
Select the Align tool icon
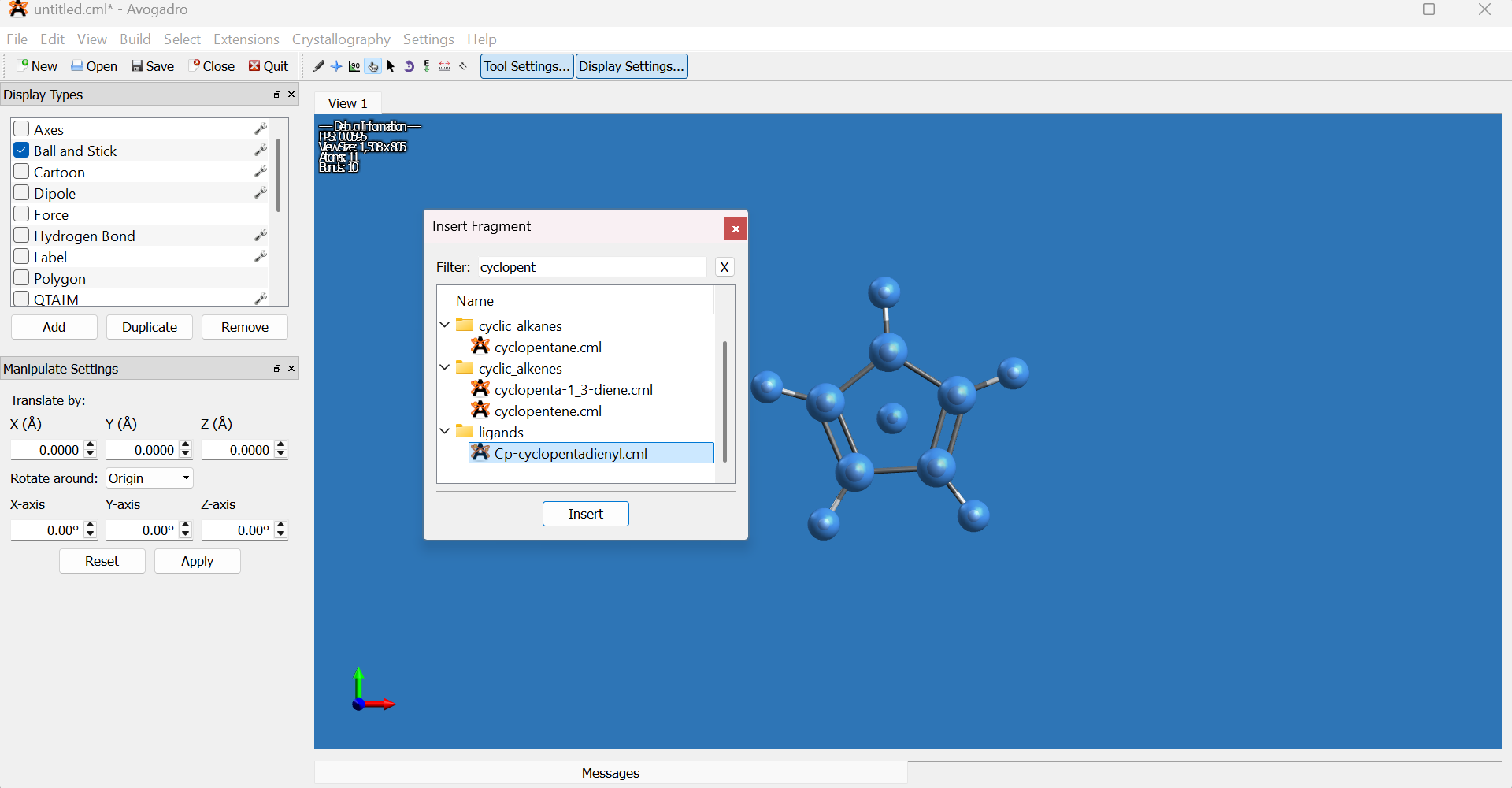(464, 67)
